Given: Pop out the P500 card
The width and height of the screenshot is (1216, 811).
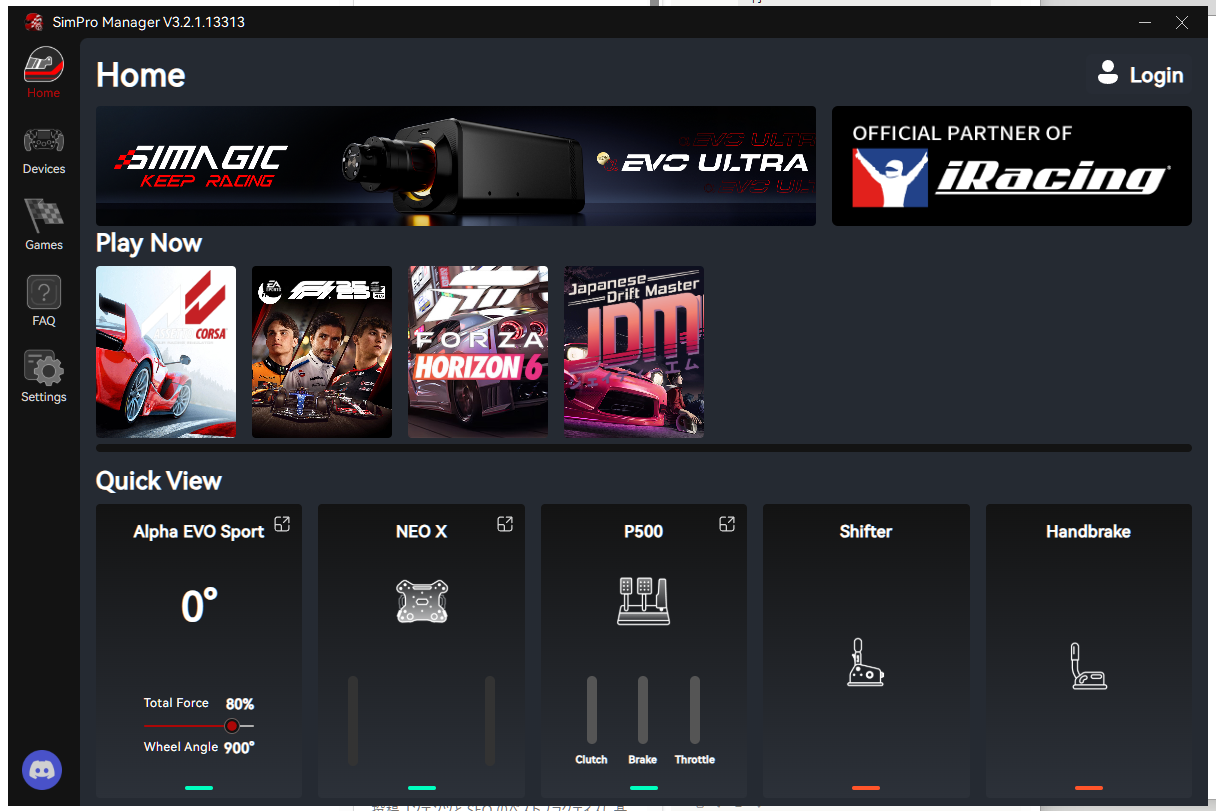Looking at the screenshot, I should [x=727, y=524].
